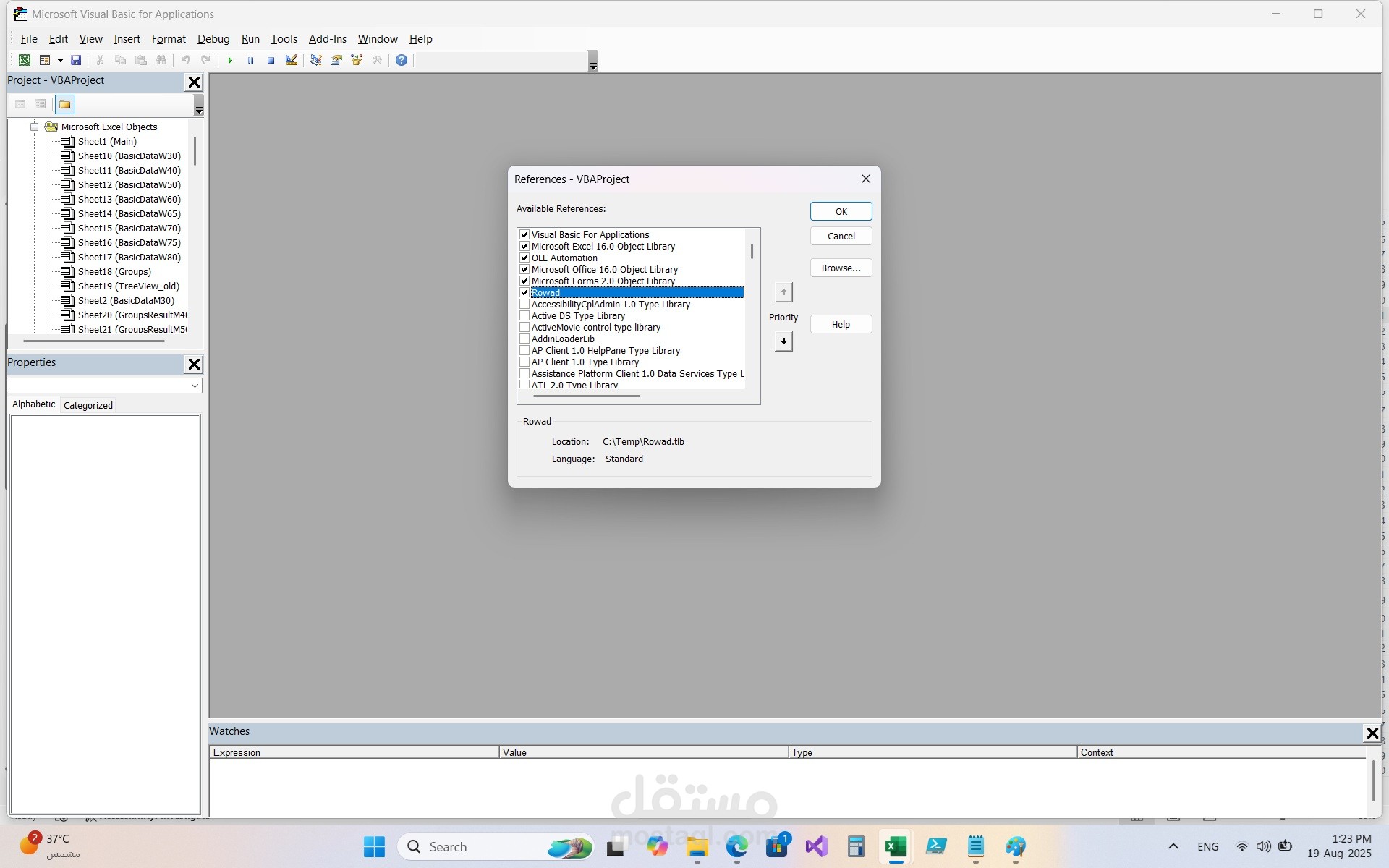Click Priority up arrow button

click(783, 292)
